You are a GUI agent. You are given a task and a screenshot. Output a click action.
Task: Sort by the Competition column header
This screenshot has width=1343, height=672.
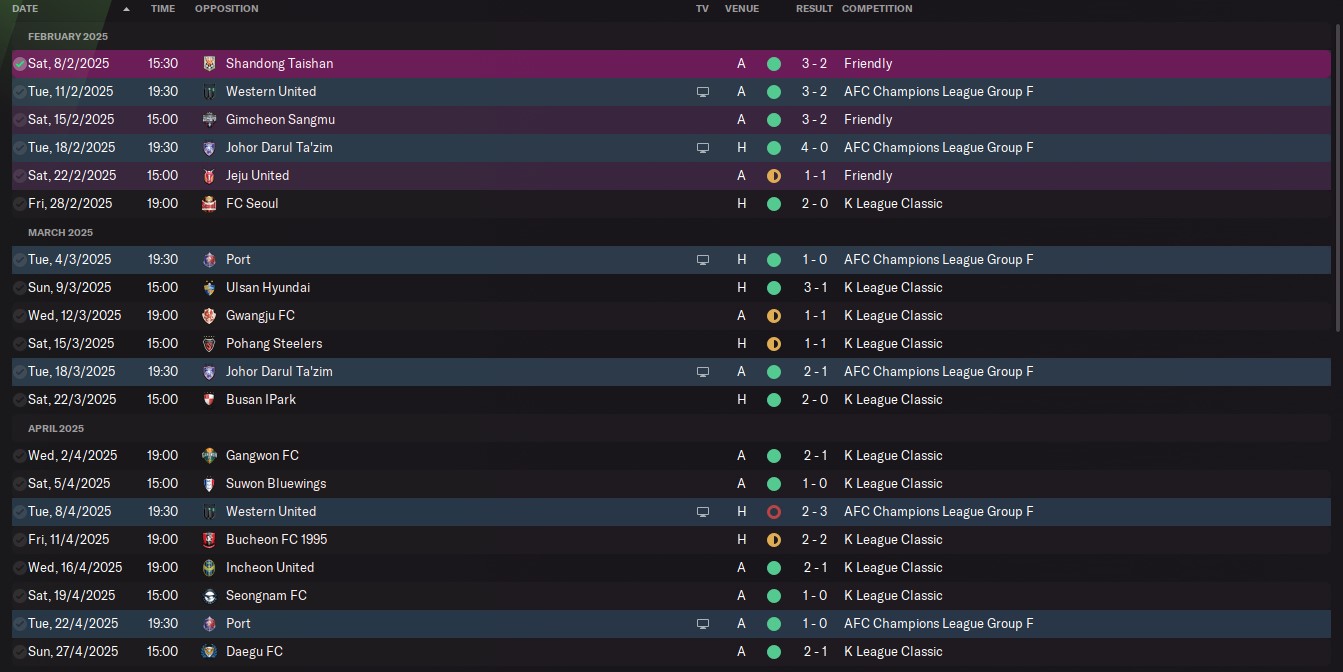click(x=877, y=9)
